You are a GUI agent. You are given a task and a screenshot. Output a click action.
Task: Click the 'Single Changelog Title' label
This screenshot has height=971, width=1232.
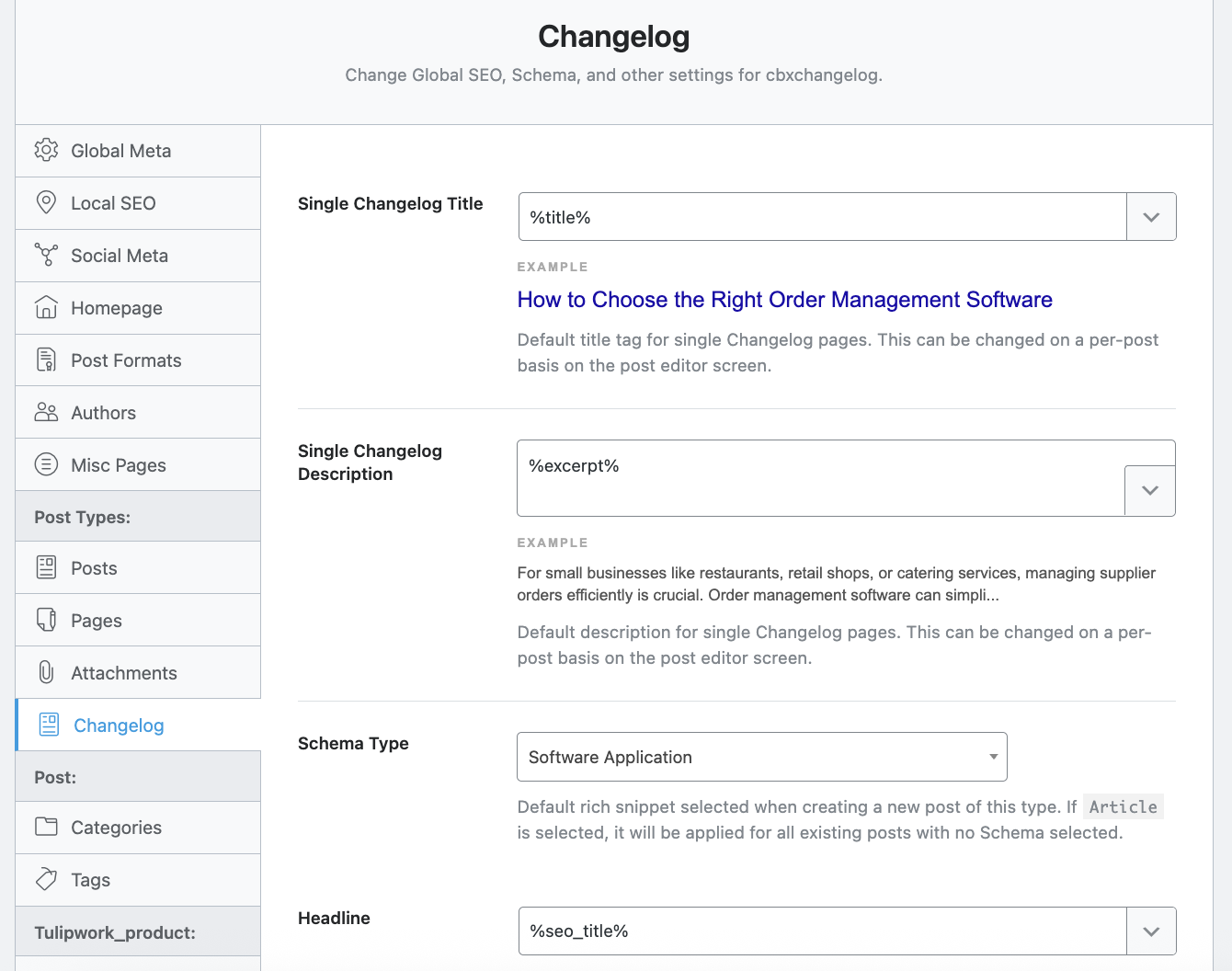click(x=390, y=203)
